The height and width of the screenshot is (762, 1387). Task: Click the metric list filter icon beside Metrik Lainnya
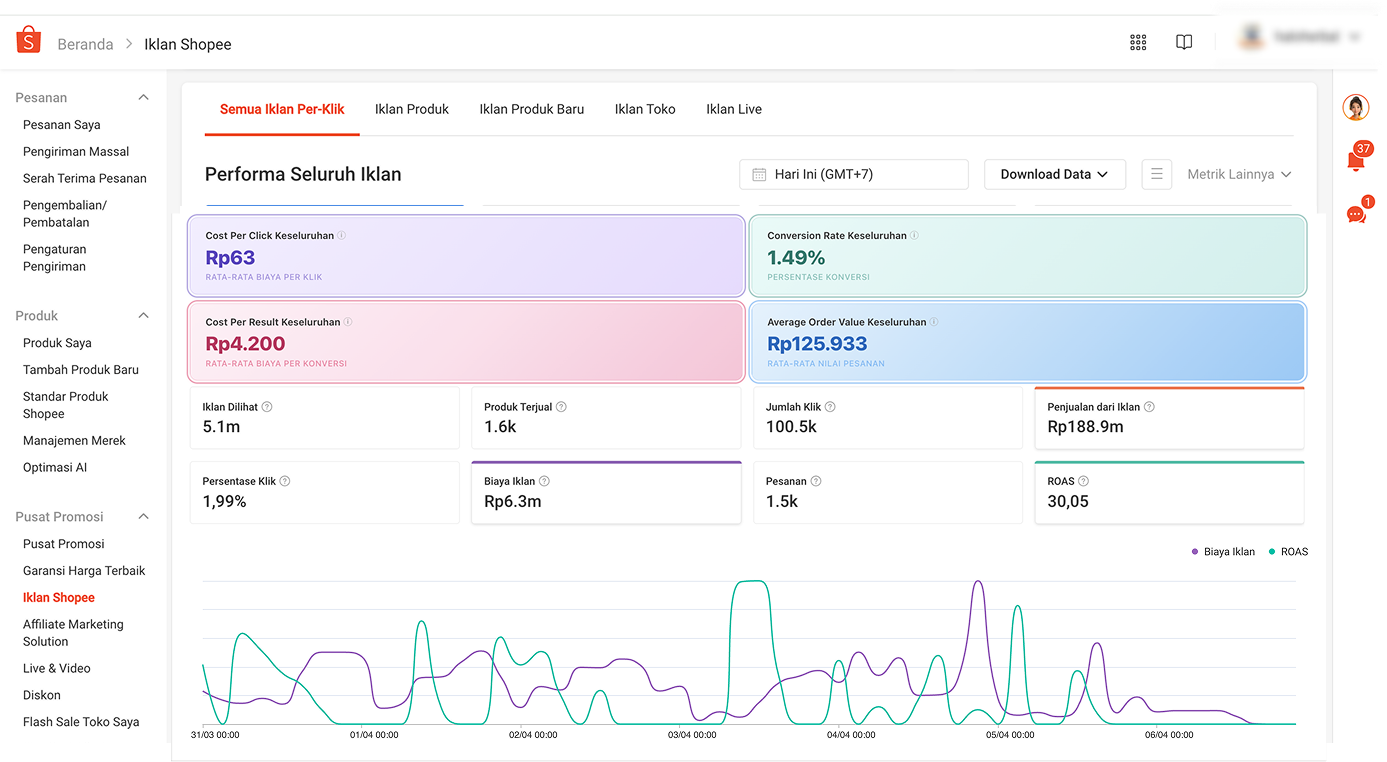point(1157,173)
